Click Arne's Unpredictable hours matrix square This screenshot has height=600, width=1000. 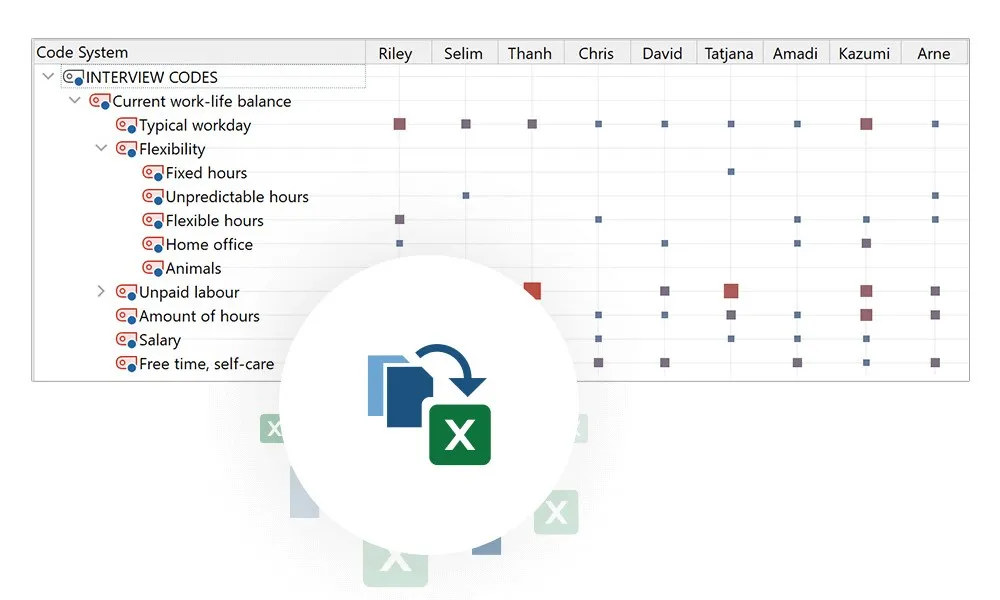[x=935, y=195]
